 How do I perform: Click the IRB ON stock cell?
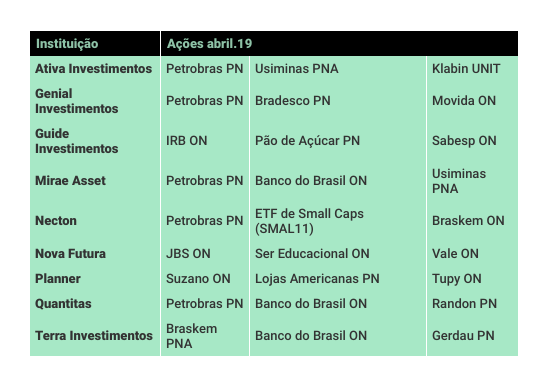(x=205, y=141)
